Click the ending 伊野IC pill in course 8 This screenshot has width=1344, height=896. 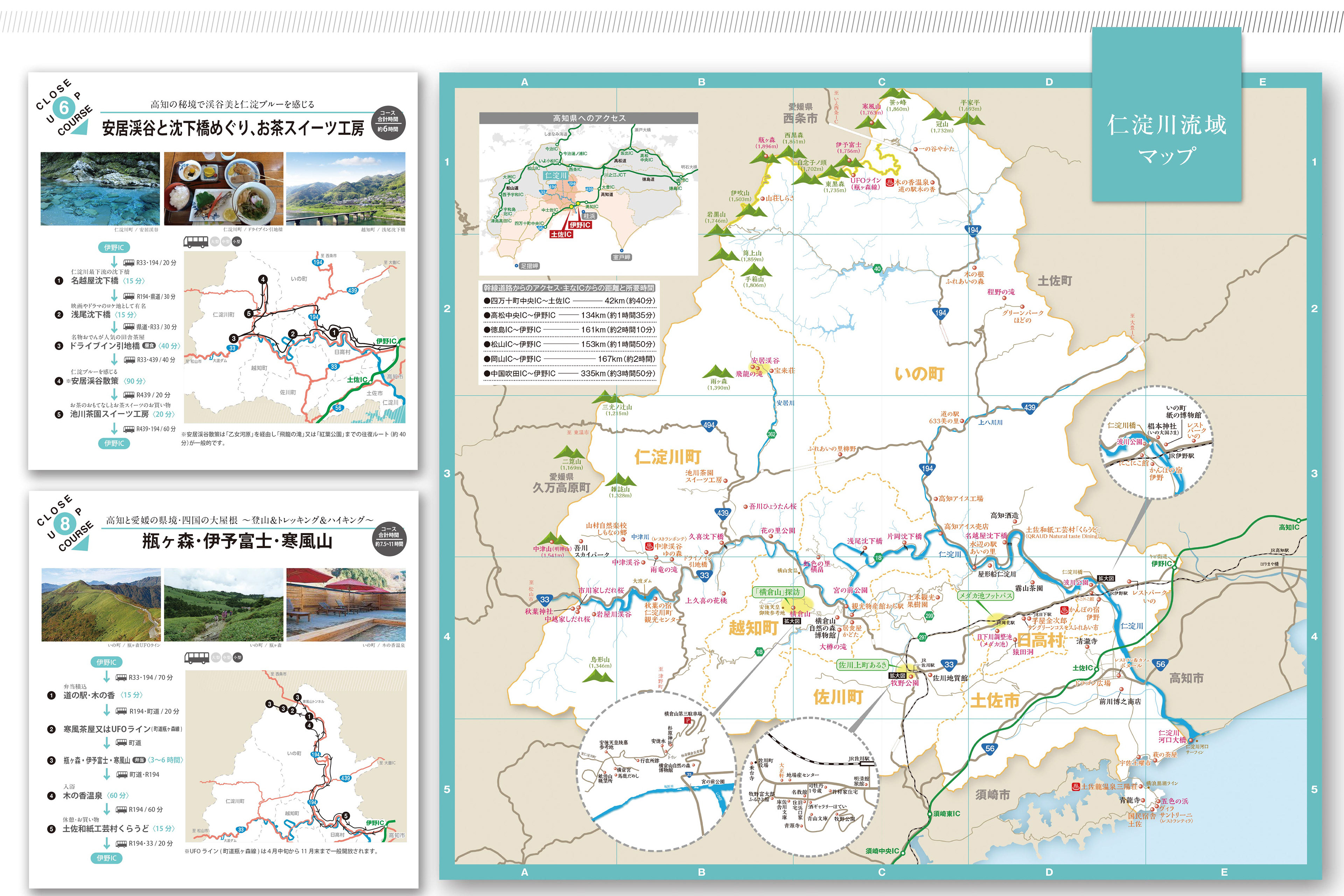106,858
